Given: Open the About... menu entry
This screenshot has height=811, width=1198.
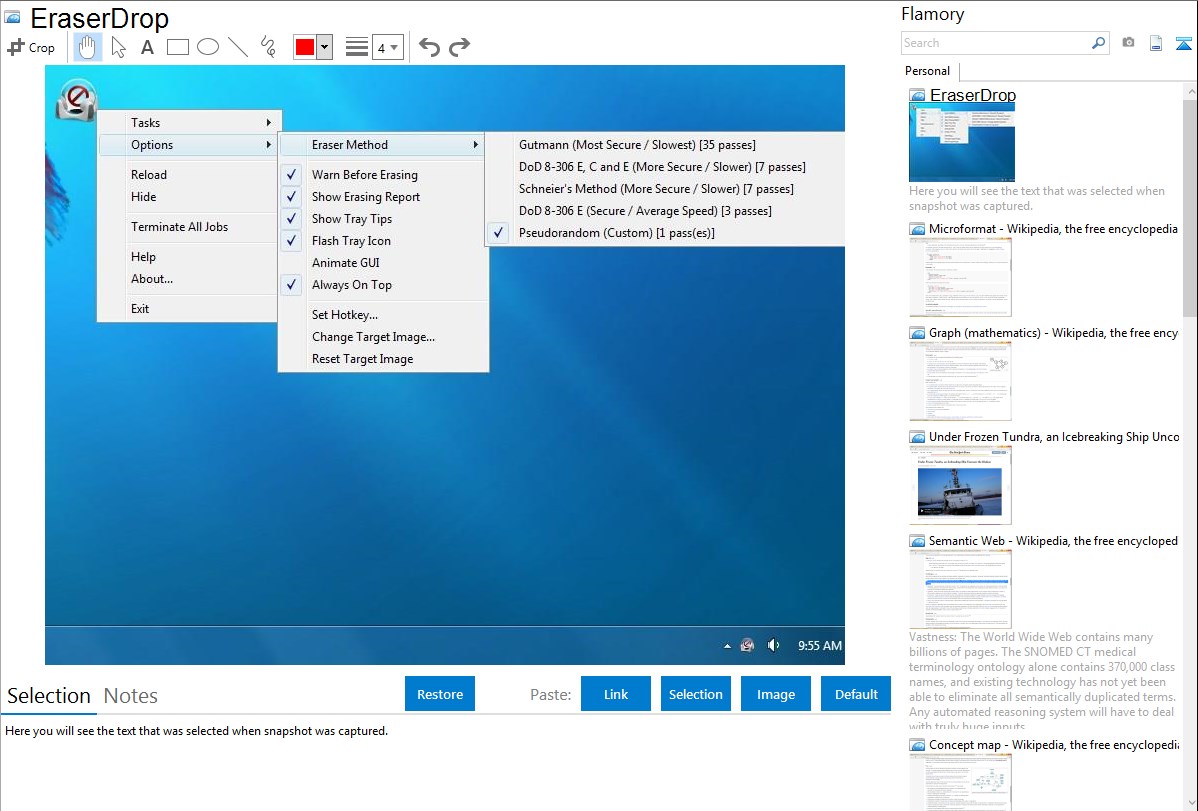Looking at the screenshot, I should pyautogui.click(x=151, y=279).
